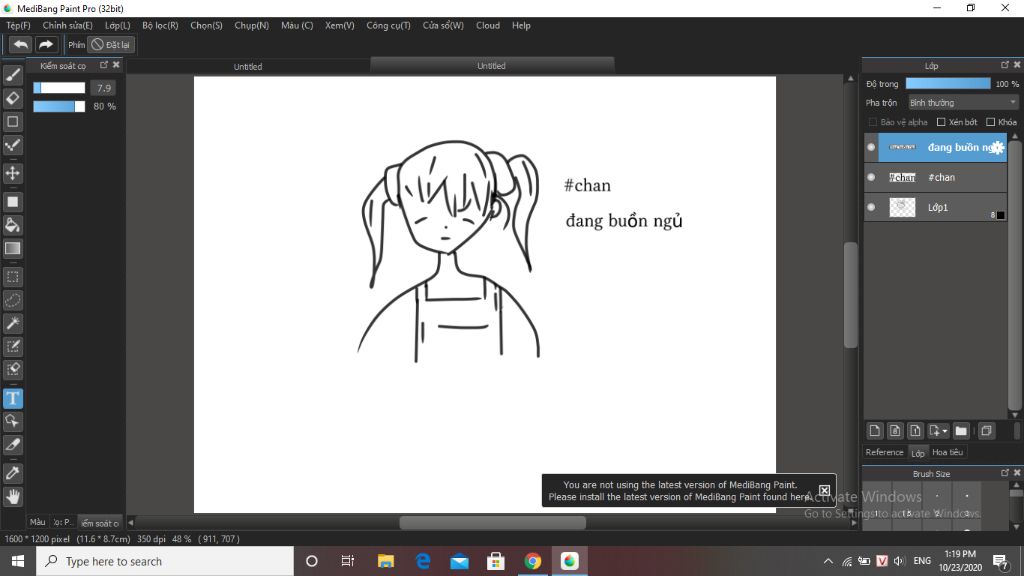Adjust the Độ trong layer opacity slider
Screen dimensions: 1024x576
(948, 84)
